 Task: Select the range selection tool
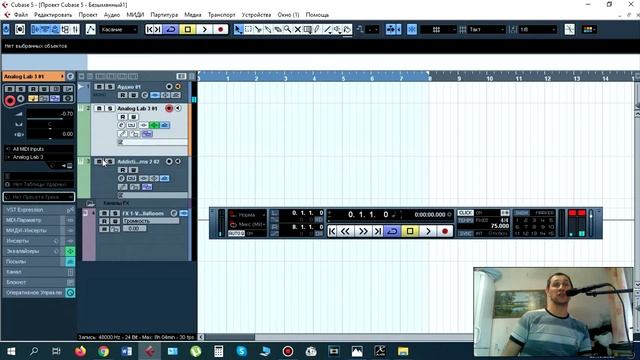[x=248, y=29]
